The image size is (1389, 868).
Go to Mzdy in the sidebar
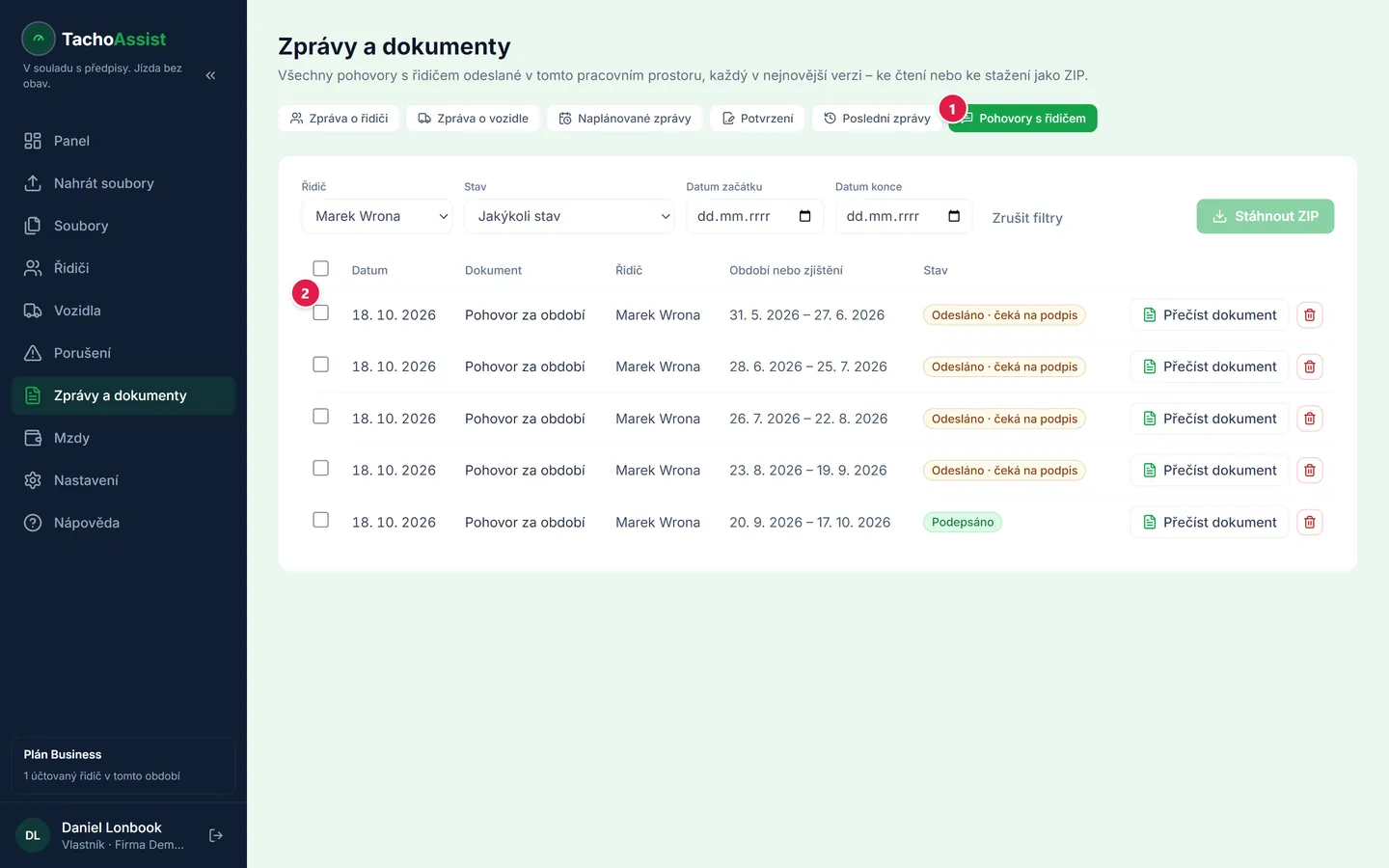coord(123,438)
